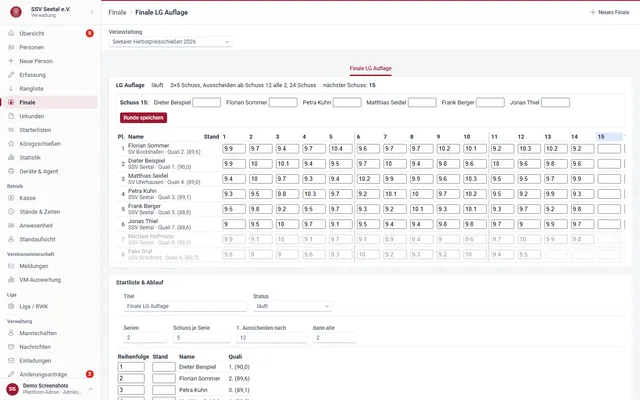The width and height of the screenshot is (640, 400).
Task: Switch to the Finale LG Auflage tab
Action: pyautogui.click(x=370, y=68)
